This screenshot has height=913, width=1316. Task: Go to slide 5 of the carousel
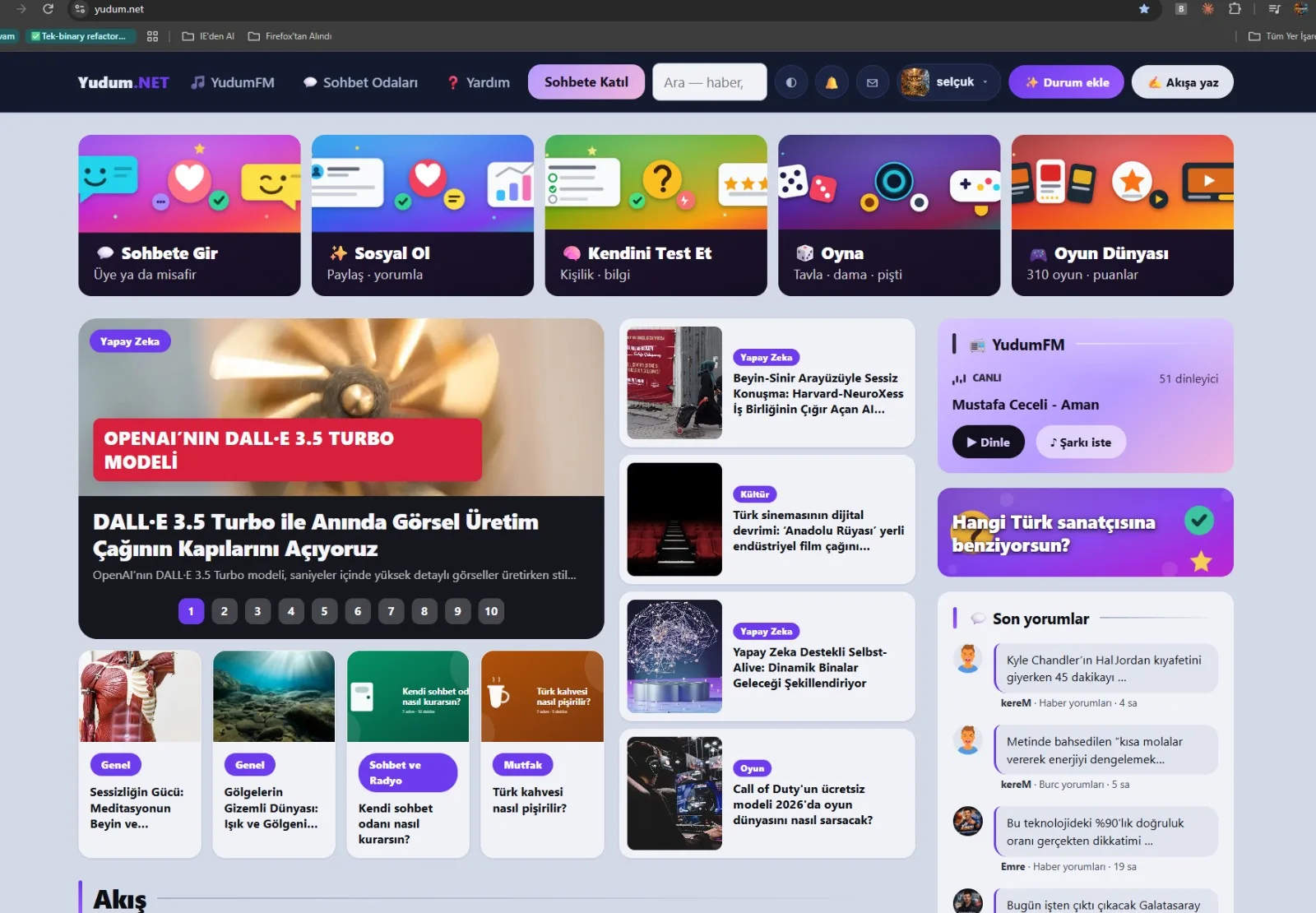tap(324, 611)
